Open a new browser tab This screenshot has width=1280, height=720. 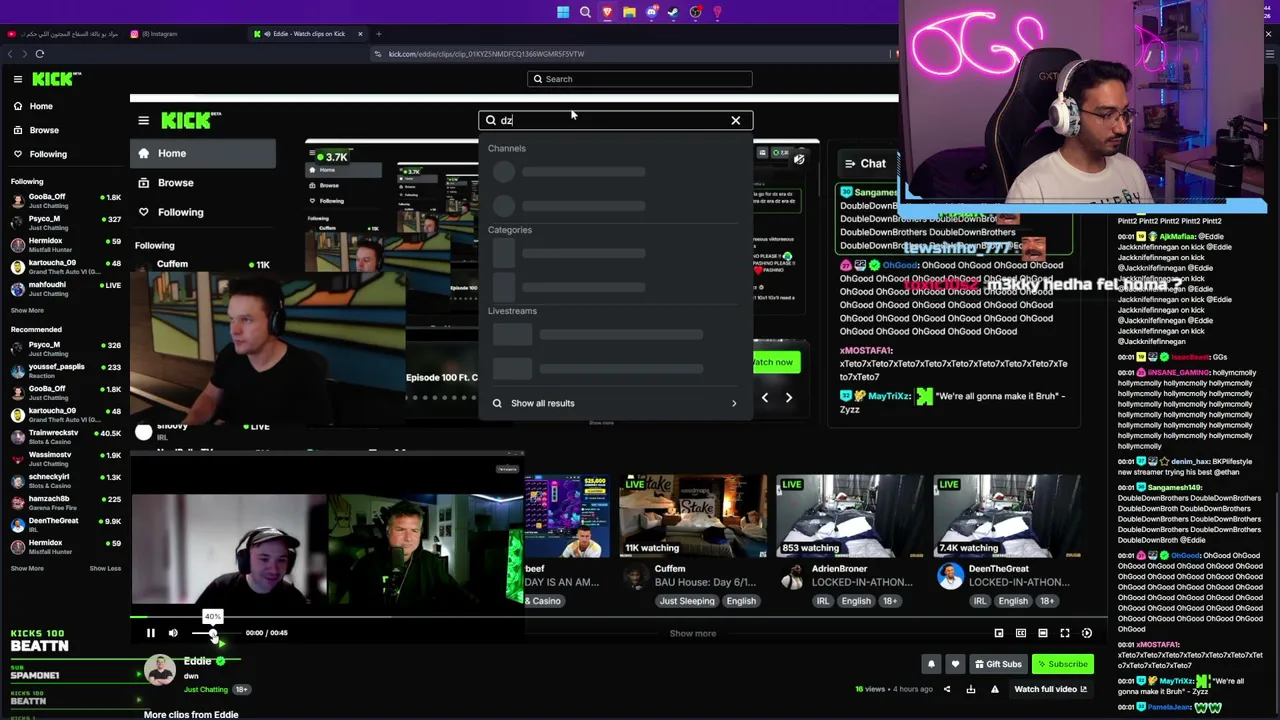378,34
